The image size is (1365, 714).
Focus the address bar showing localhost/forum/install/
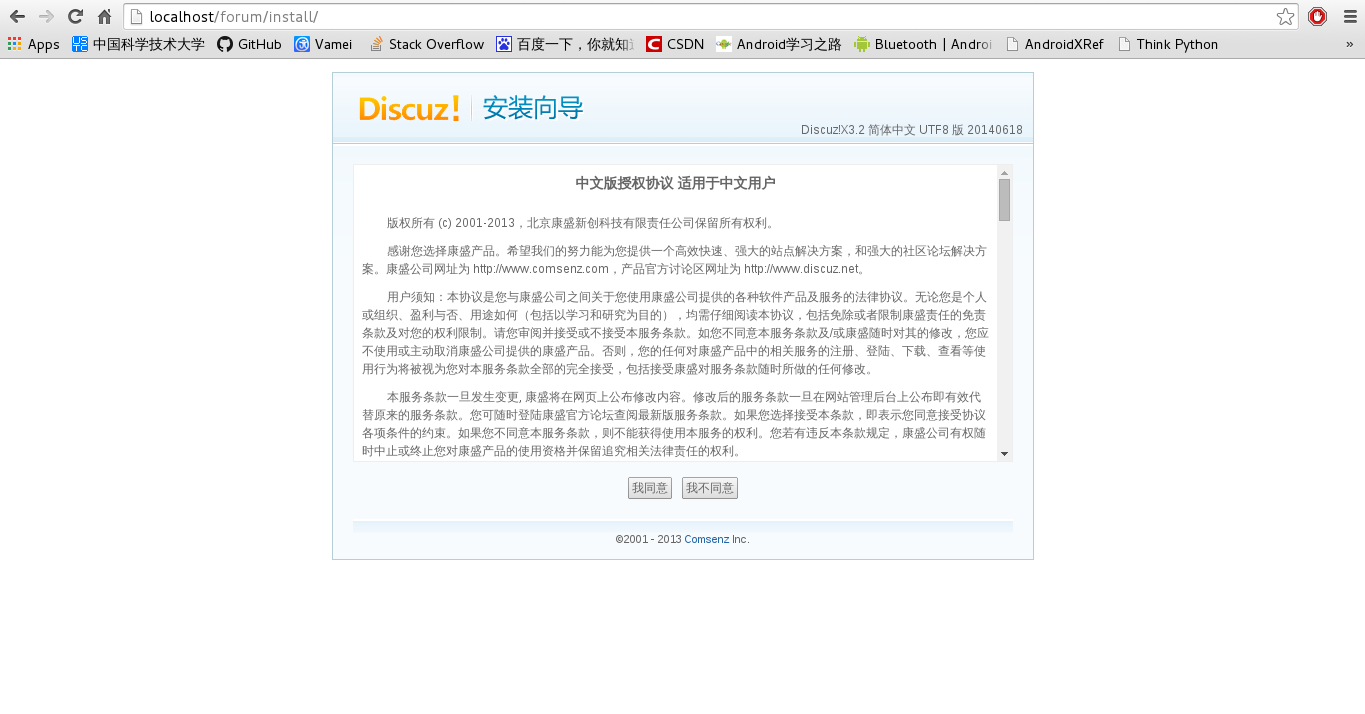point(700,16)
